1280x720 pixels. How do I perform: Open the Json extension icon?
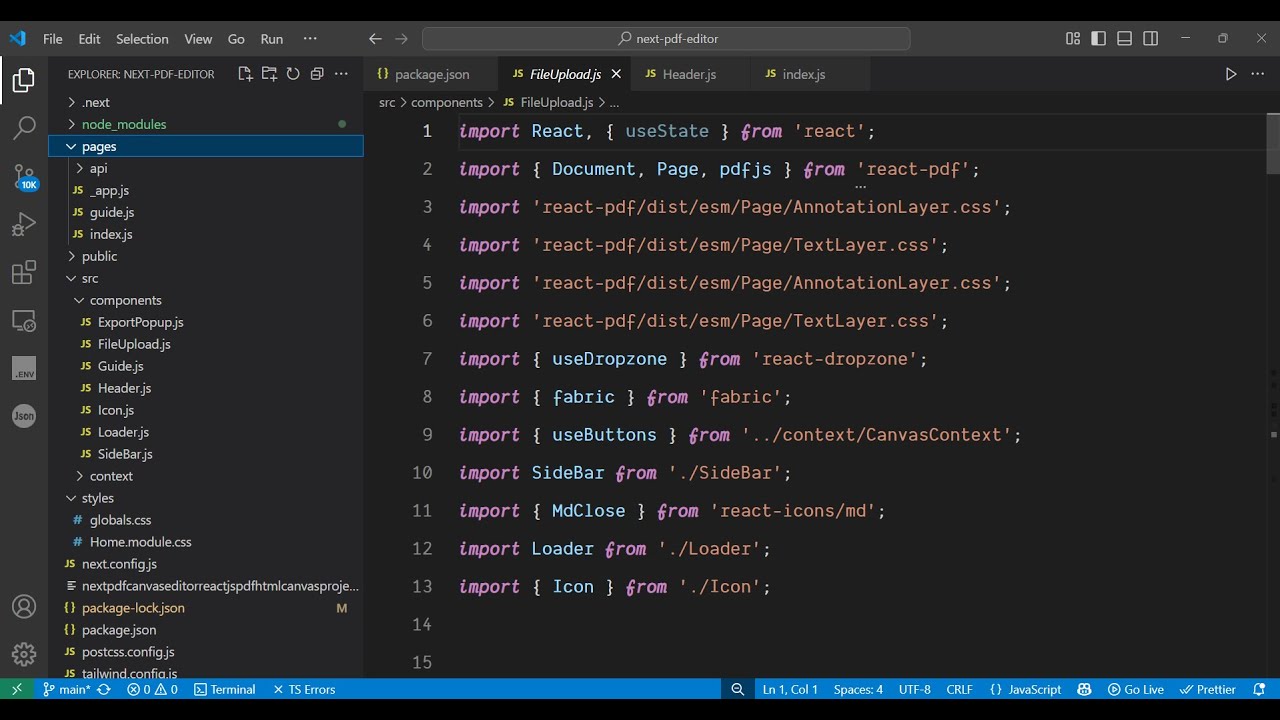24,416
